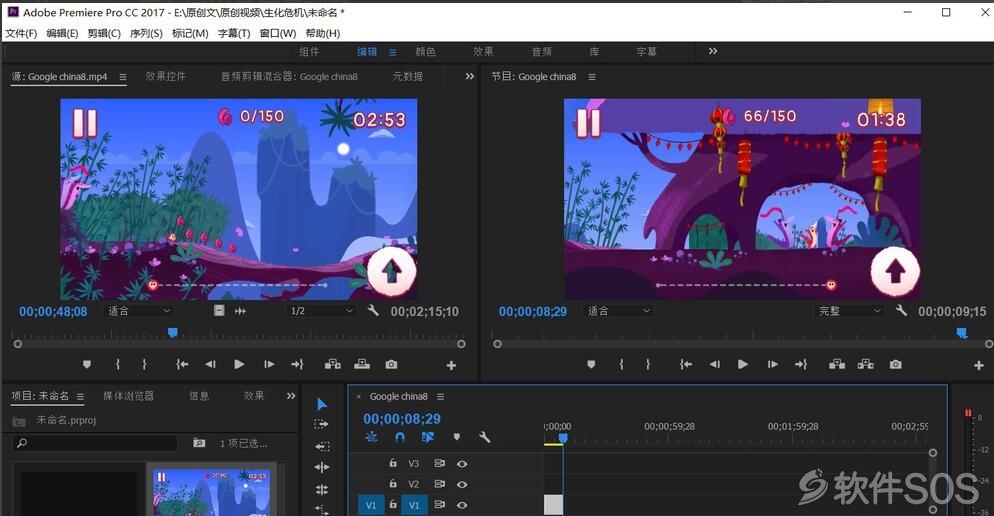Open Google china8 timeline panel menu

click(440, 396)
